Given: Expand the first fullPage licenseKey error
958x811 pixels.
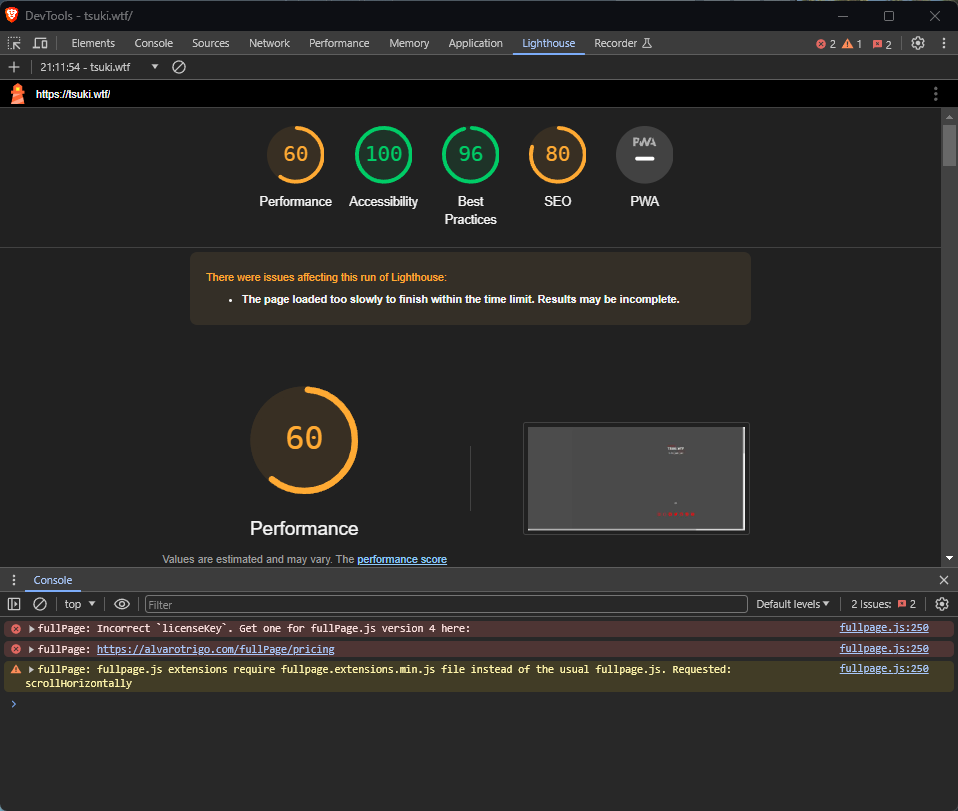Looking at the screenshot, I should [32, 629].
